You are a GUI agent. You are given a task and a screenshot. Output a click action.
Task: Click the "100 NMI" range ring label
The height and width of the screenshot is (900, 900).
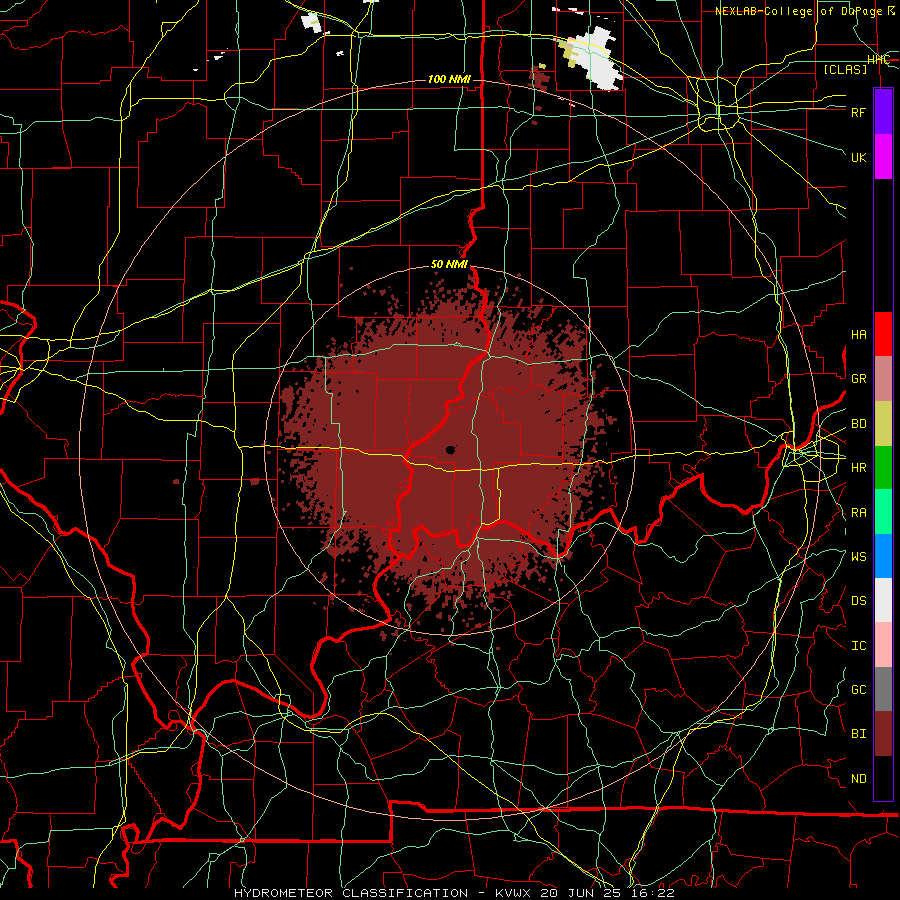[449, 79]
